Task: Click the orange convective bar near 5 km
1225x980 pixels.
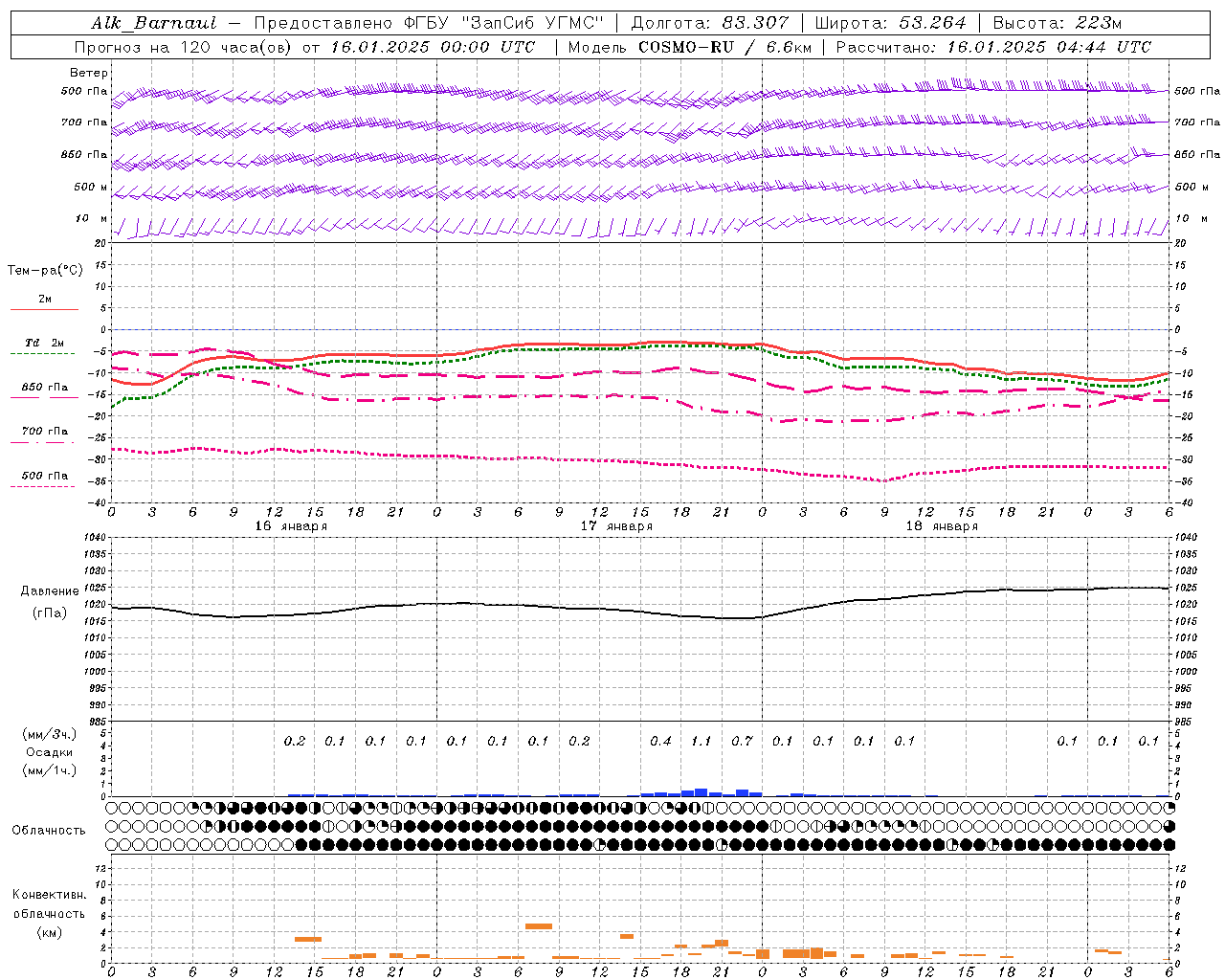Action: [539, 926]
